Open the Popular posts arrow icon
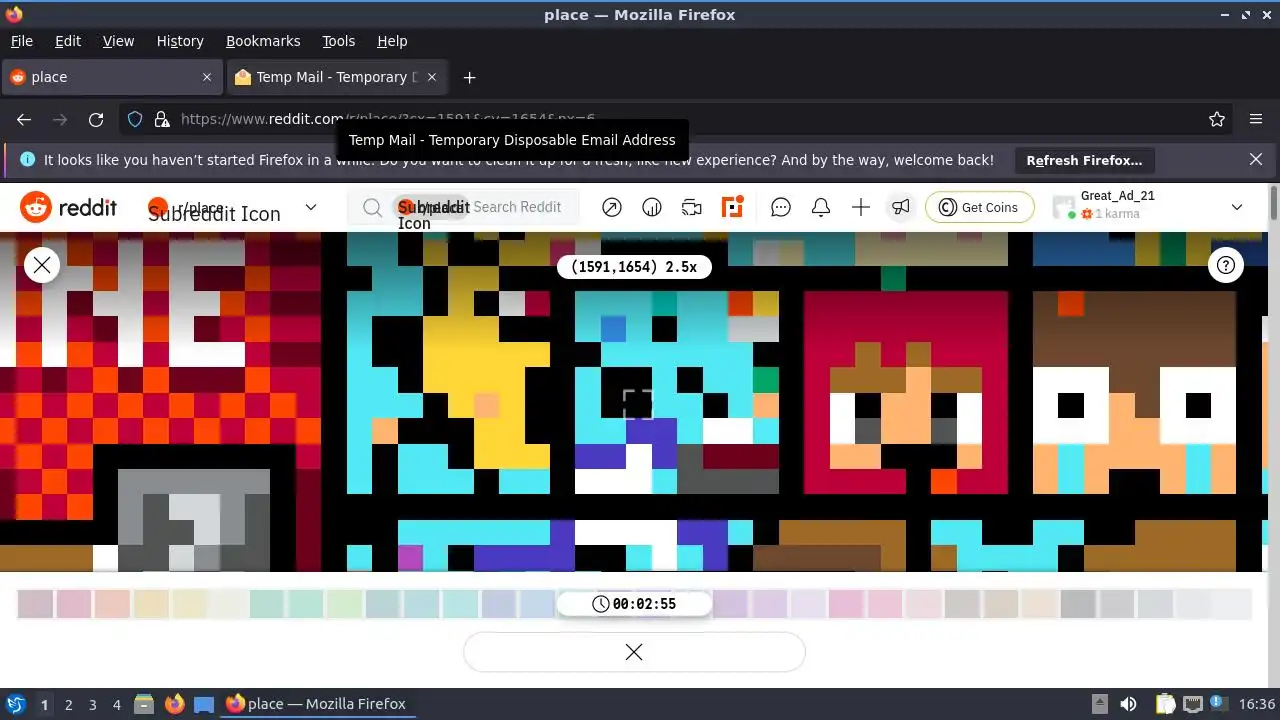This screenshot has height=720, width=1280. [x=612, y=207]
